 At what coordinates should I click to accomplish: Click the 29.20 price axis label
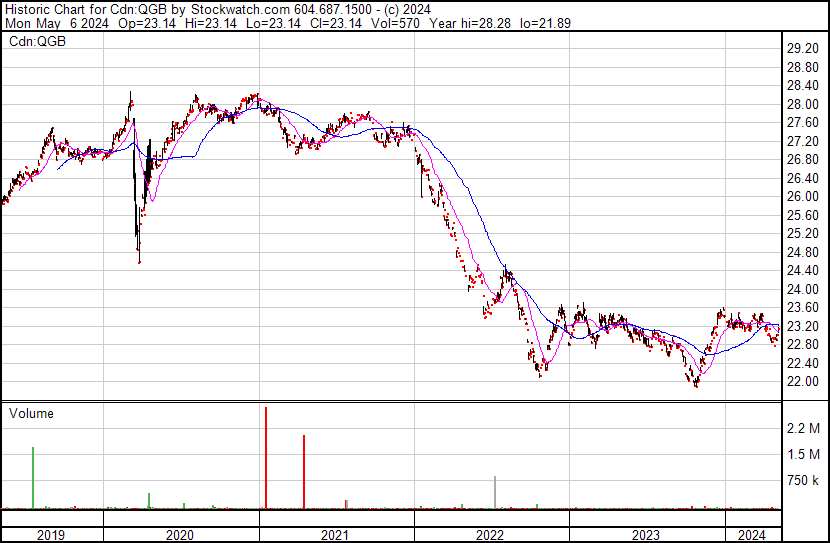pyautogui.click(x=802, y=49)
